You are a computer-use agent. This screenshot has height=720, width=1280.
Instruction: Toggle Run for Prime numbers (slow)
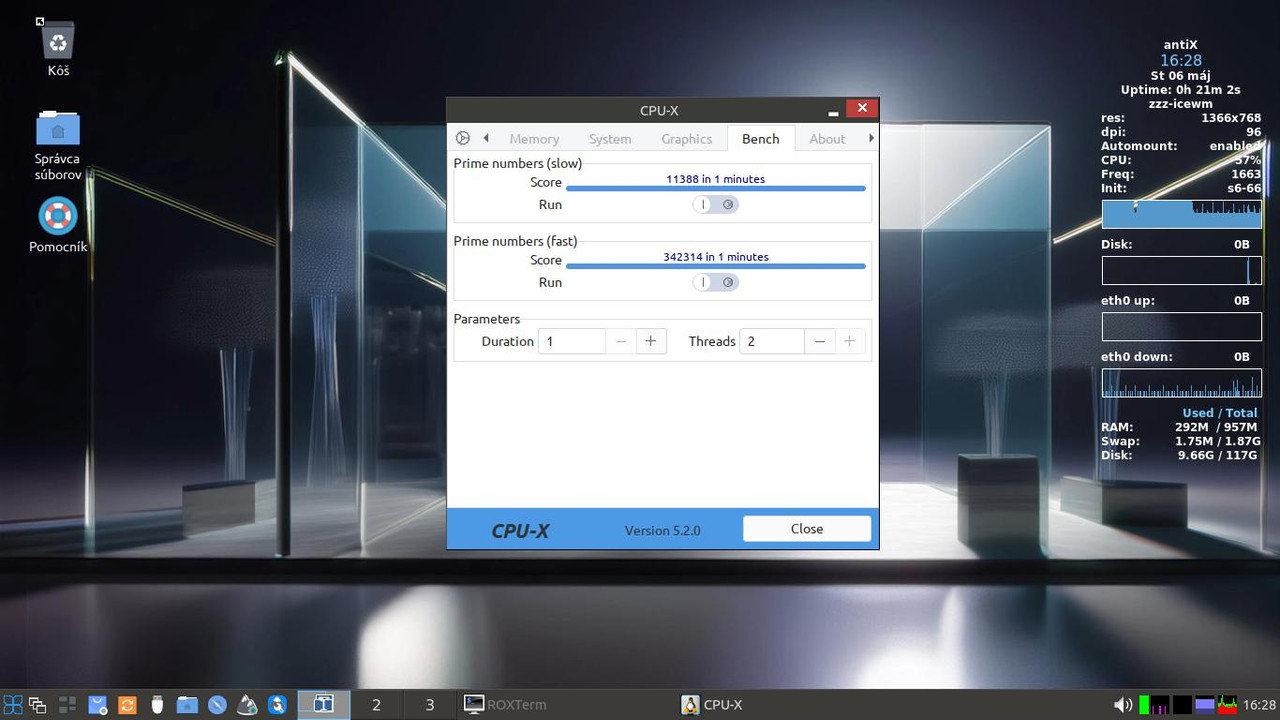click(x=716, y=204)
